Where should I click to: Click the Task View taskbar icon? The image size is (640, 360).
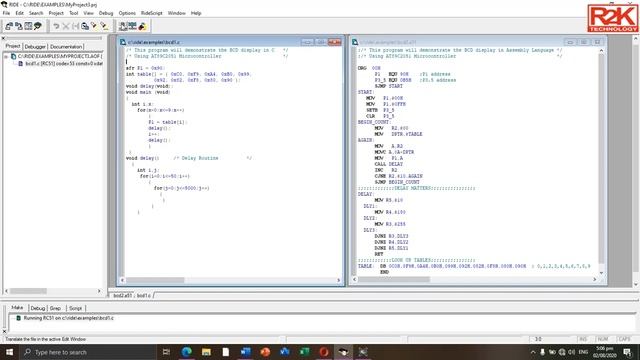click(x=166, y=351)
